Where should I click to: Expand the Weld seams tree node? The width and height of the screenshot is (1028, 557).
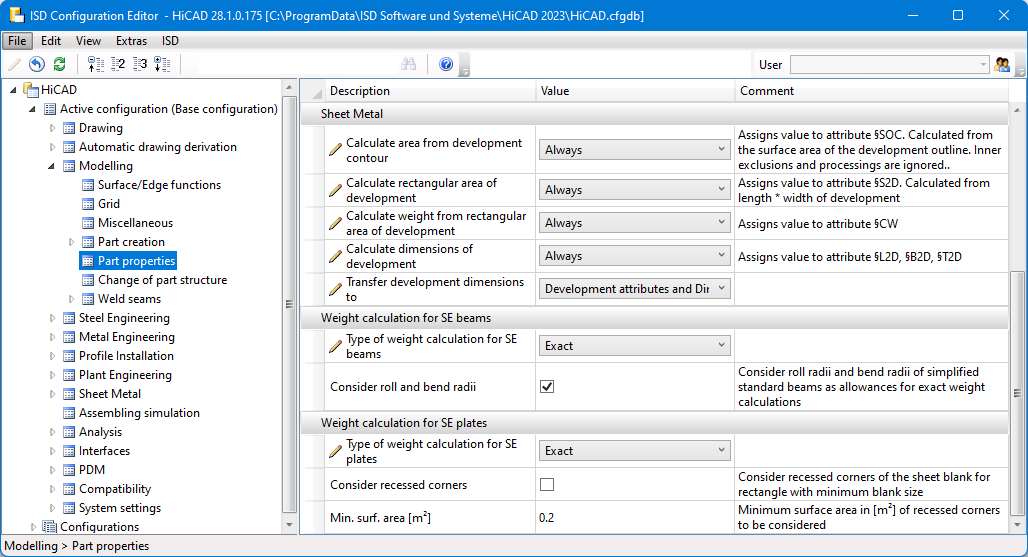click(71, 299)
